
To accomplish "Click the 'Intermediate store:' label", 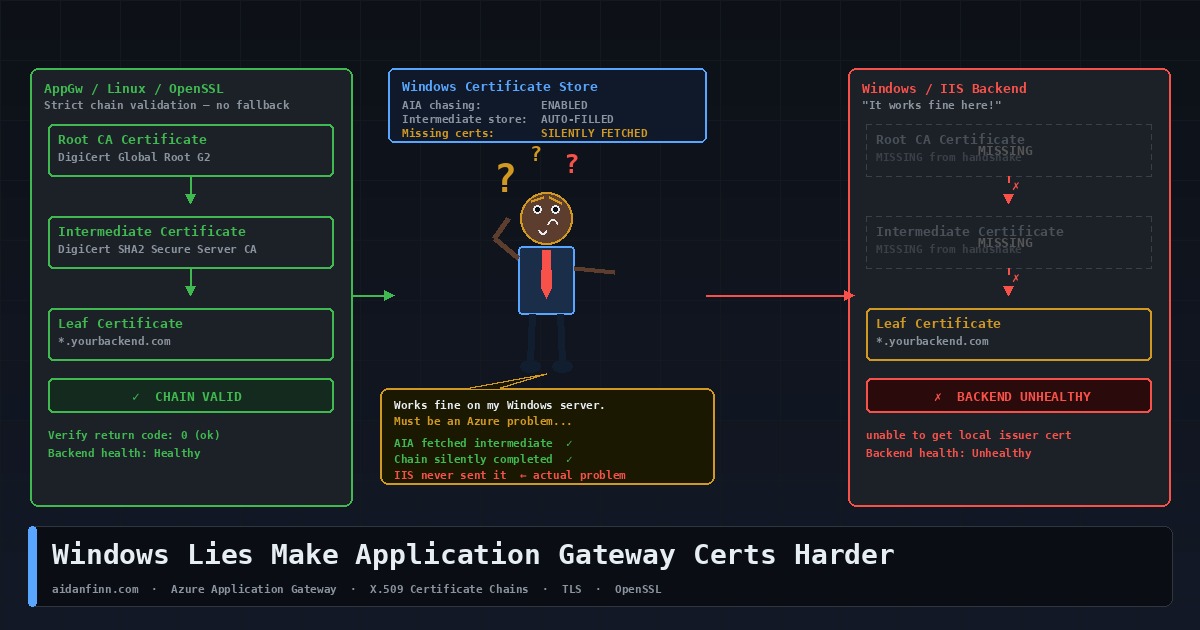I will pos(464,119).
